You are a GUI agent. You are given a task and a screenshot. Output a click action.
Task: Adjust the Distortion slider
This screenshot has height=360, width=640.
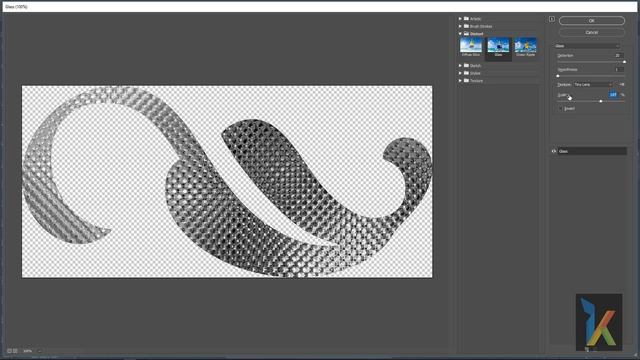624,62
